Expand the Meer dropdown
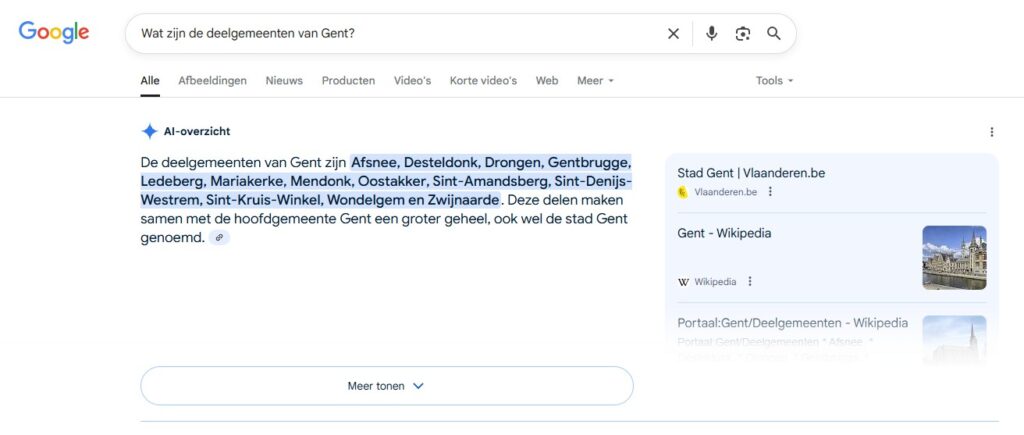 tap(595, 80)
